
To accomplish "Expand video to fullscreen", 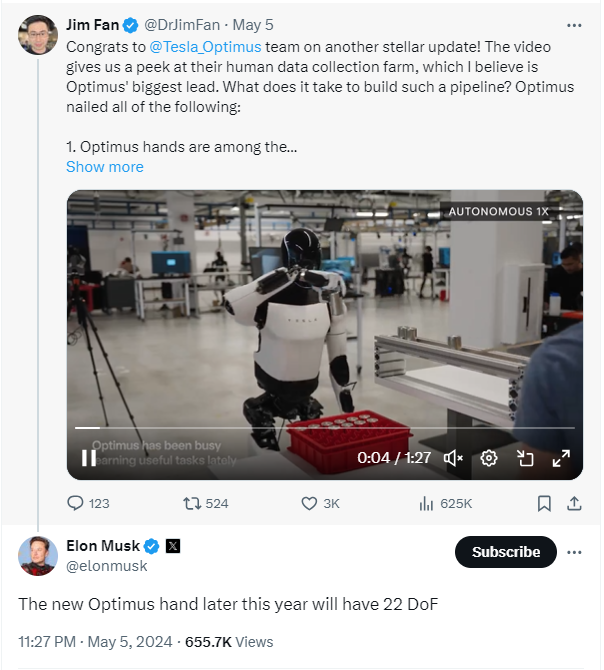I will 561,458.
